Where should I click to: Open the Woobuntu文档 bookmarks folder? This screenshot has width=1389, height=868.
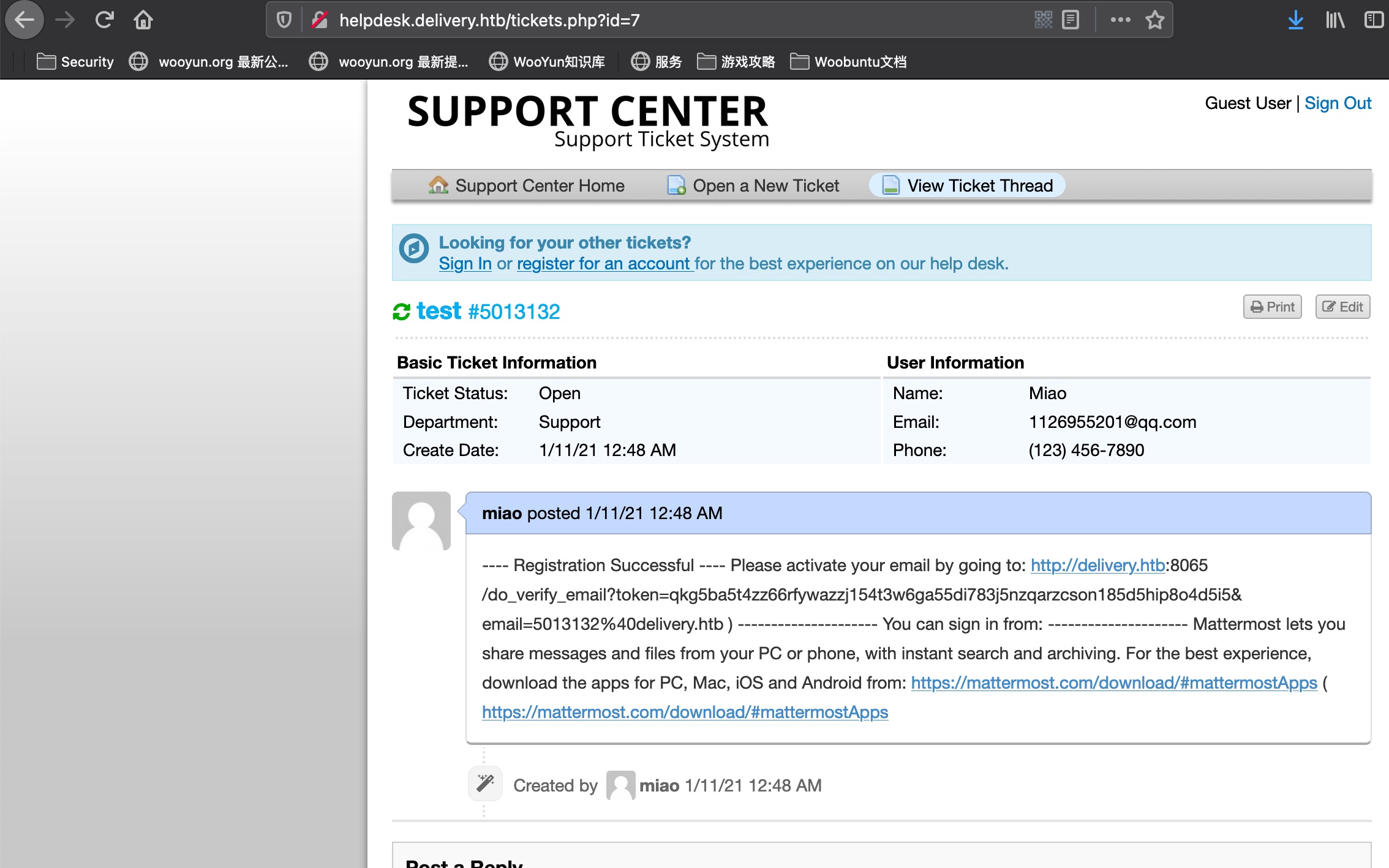click(848, 62)
